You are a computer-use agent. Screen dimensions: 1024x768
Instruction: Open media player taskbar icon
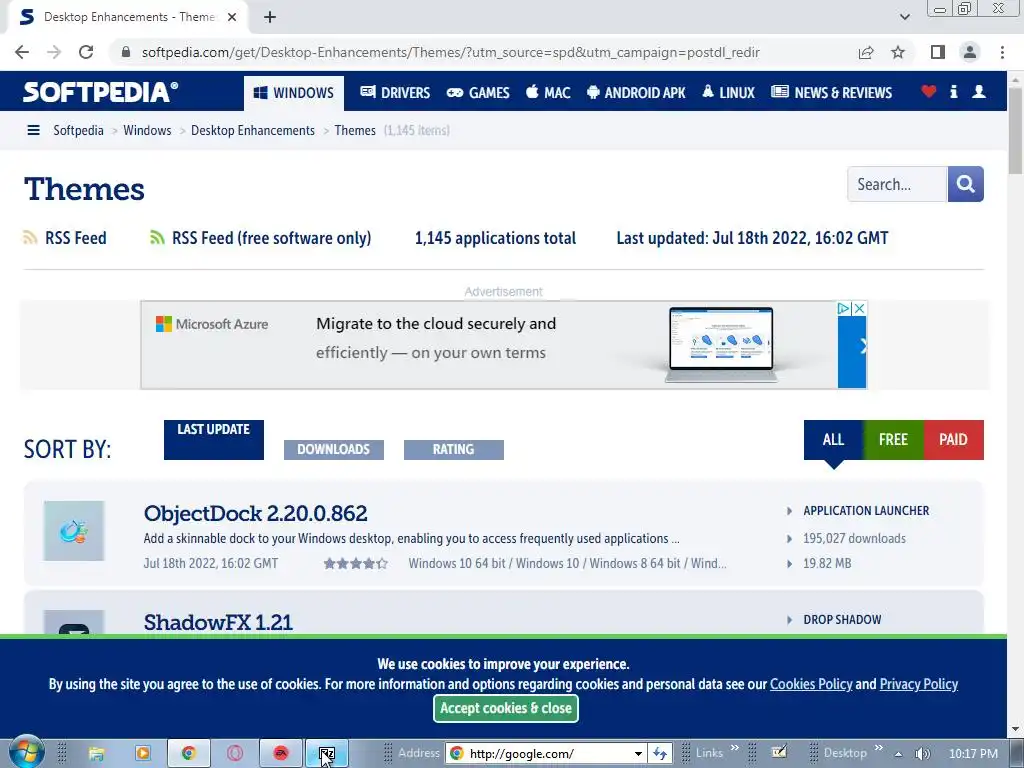point(142,754)
